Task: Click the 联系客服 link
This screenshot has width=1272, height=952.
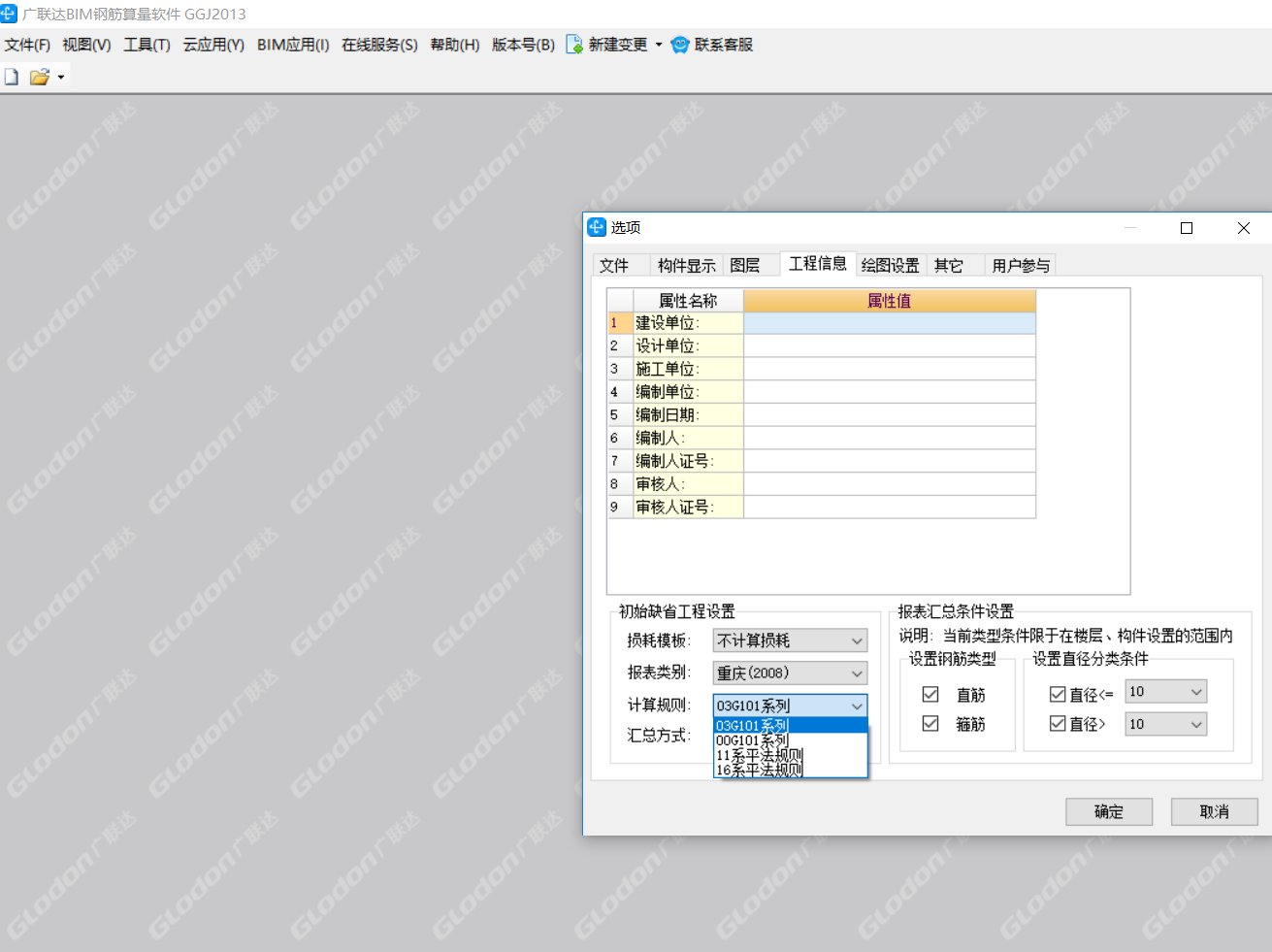Action: coord(723,45)
